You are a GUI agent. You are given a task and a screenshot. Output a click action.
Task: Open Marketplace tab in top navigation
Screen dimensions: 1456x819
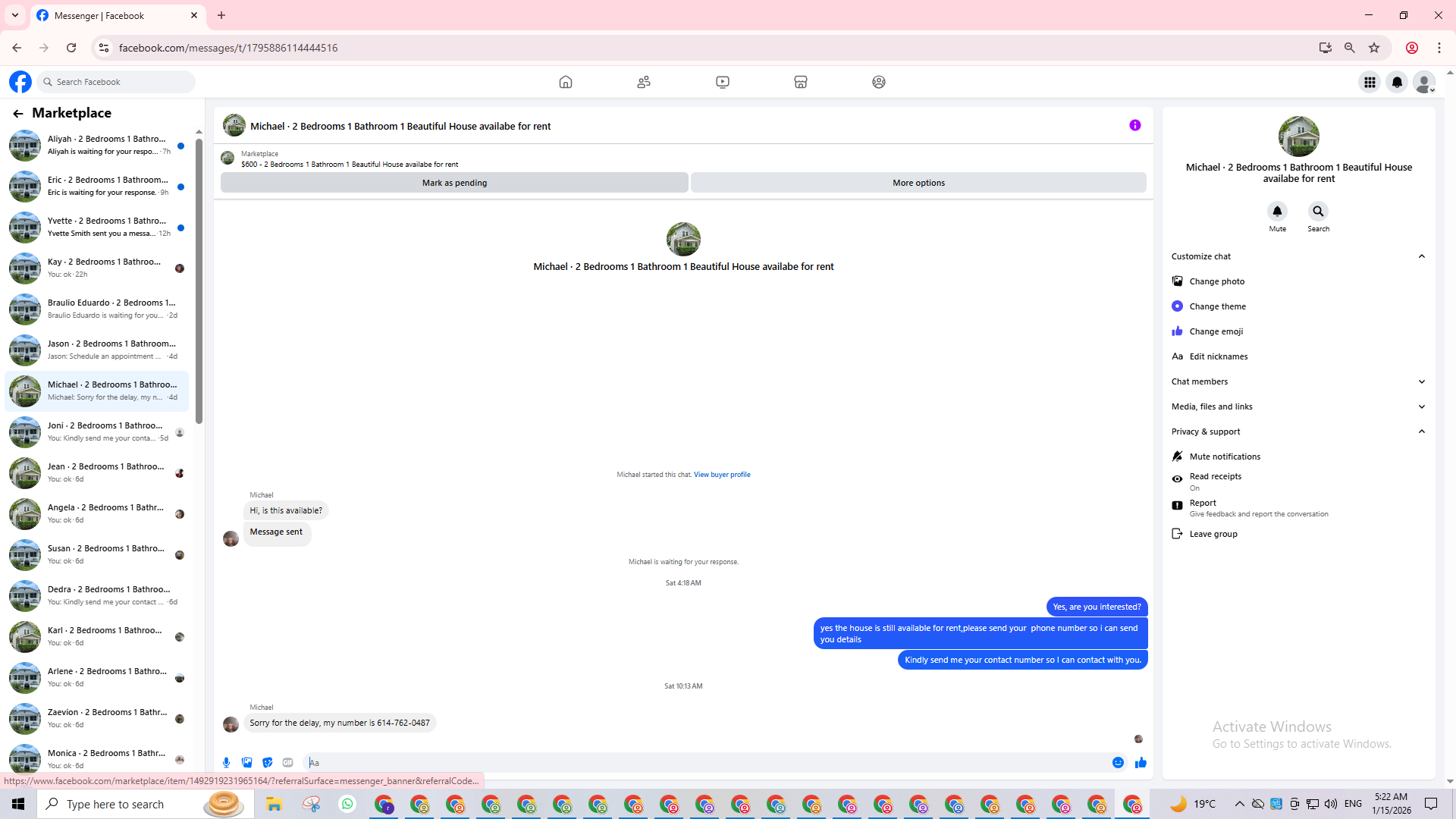tap(800, 82)
